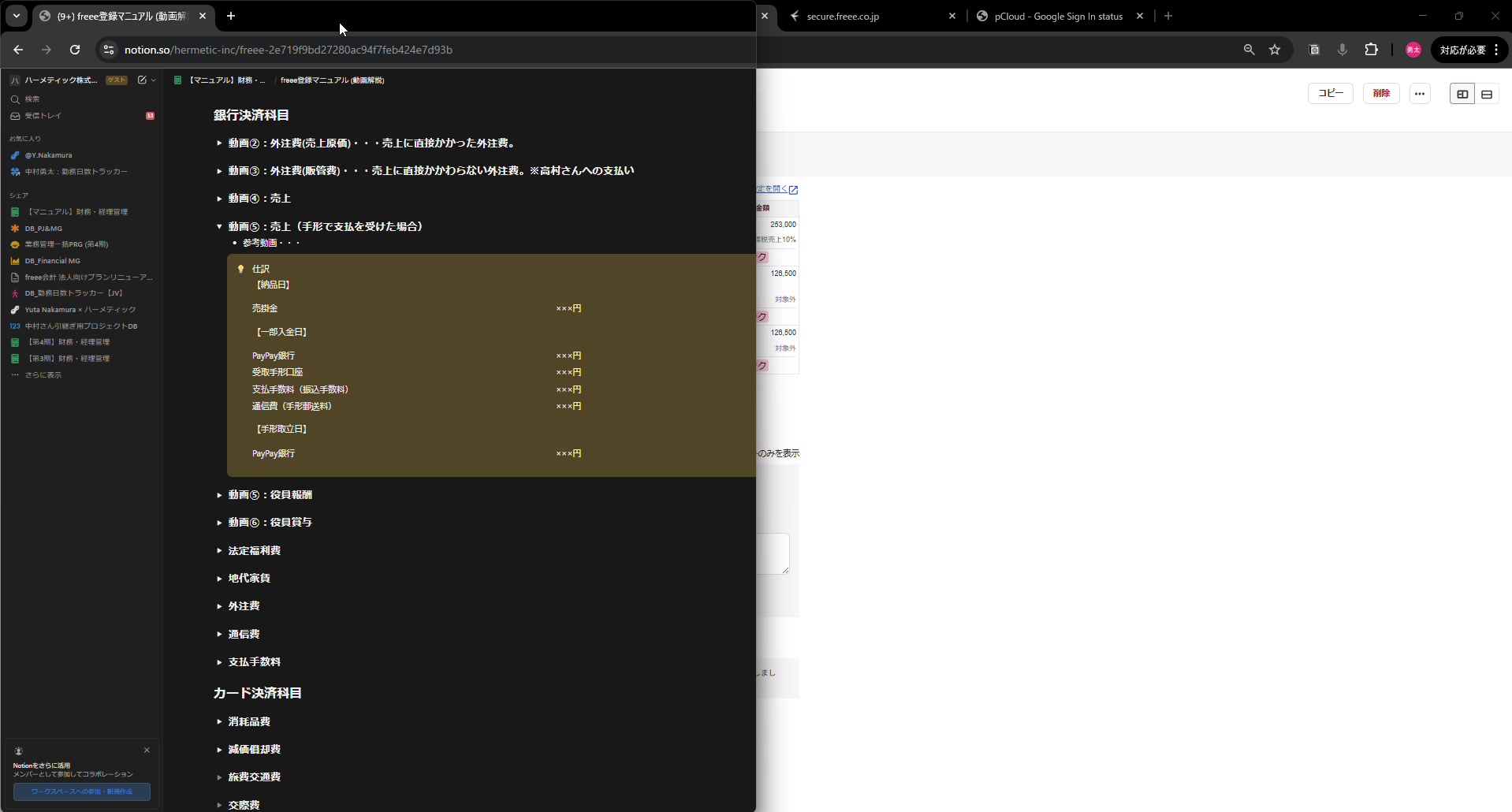The width and height of the screenshot is (1512, 812).
Task: Open the 受信トレイ inbox in sidebar
Action: click(43, 116)
